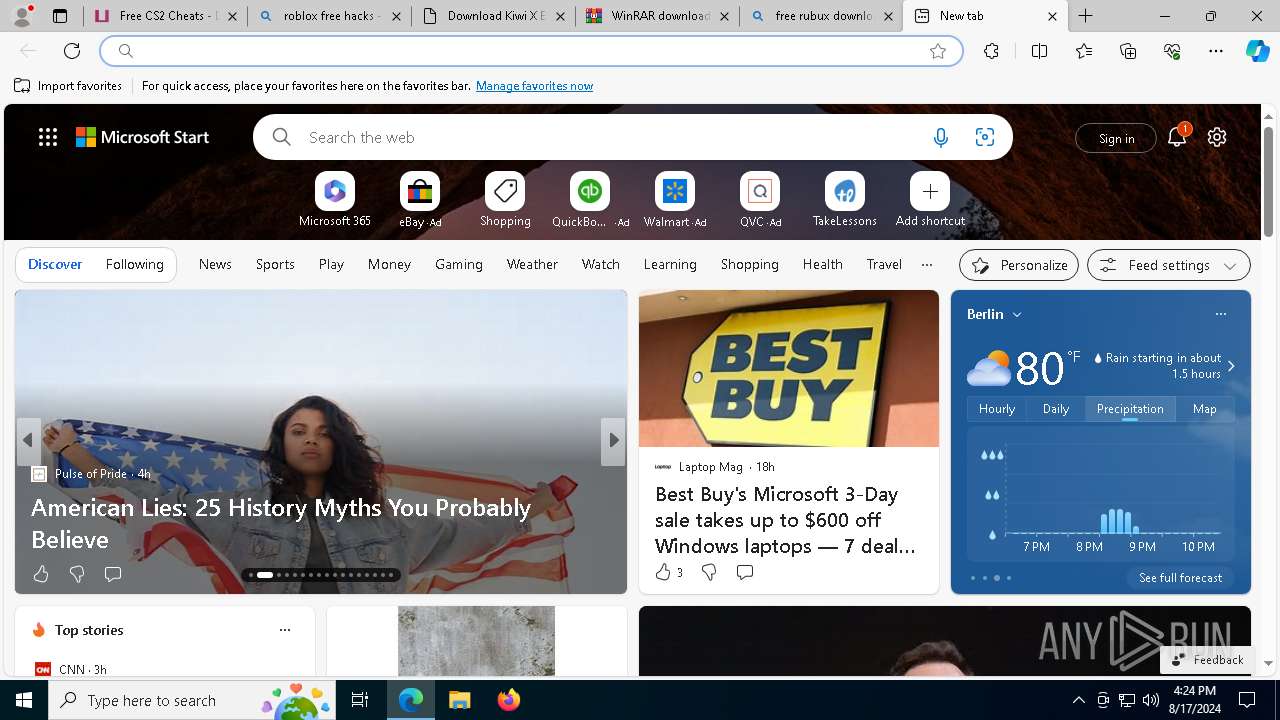Select the Hourly weather tab
The width and height of the screenshot is (1280, 720).
point(997,409)
